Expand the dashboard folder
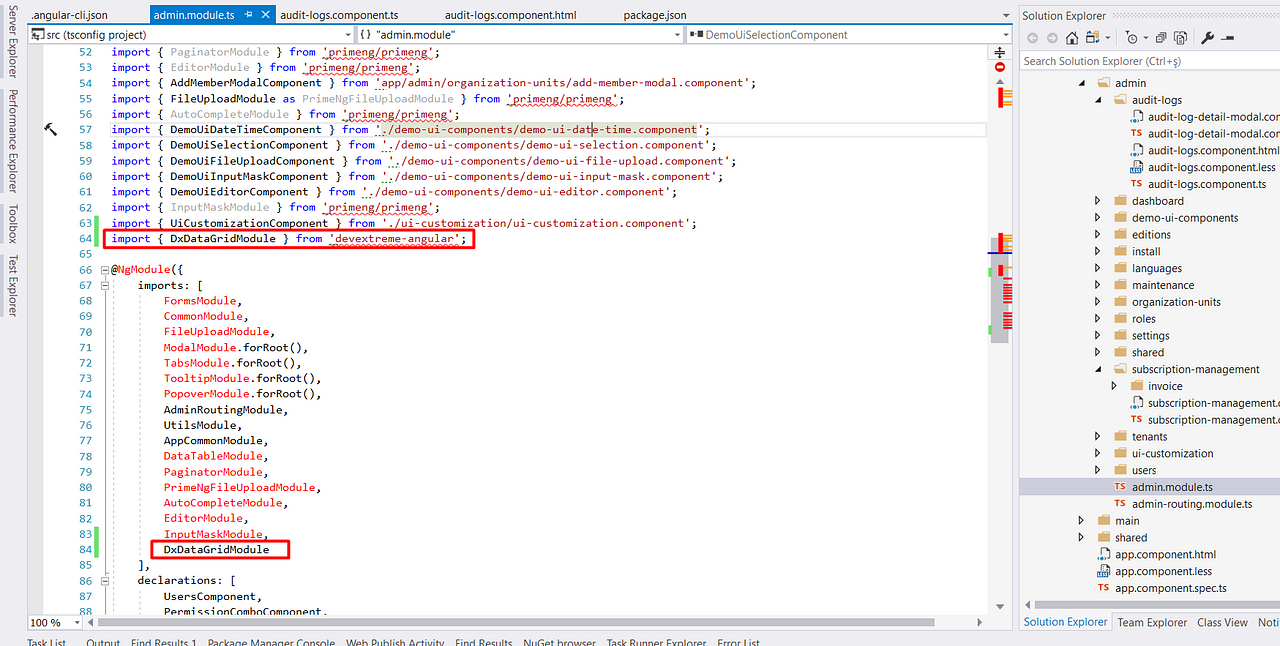This screenshot has height=646, width=1280. [x=1098, y=201]
